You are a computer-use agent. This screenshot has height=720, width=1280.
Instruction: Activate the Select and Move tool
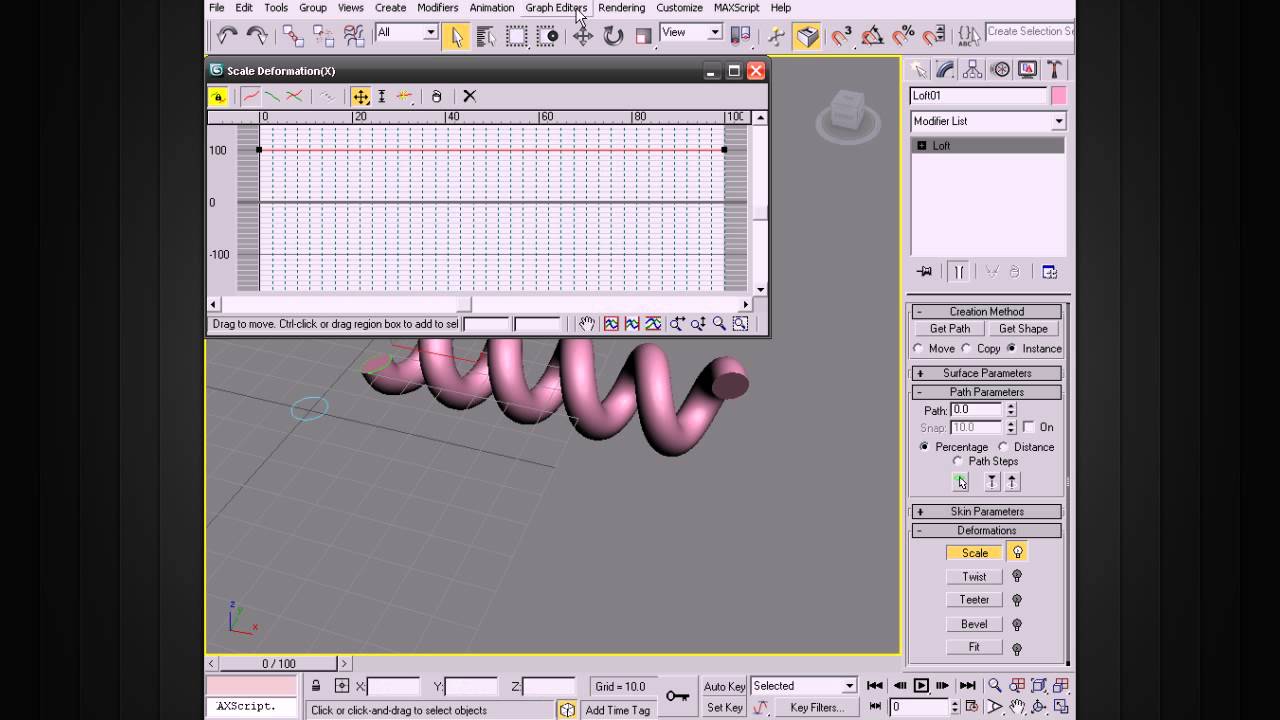click(x=583, y=36)
